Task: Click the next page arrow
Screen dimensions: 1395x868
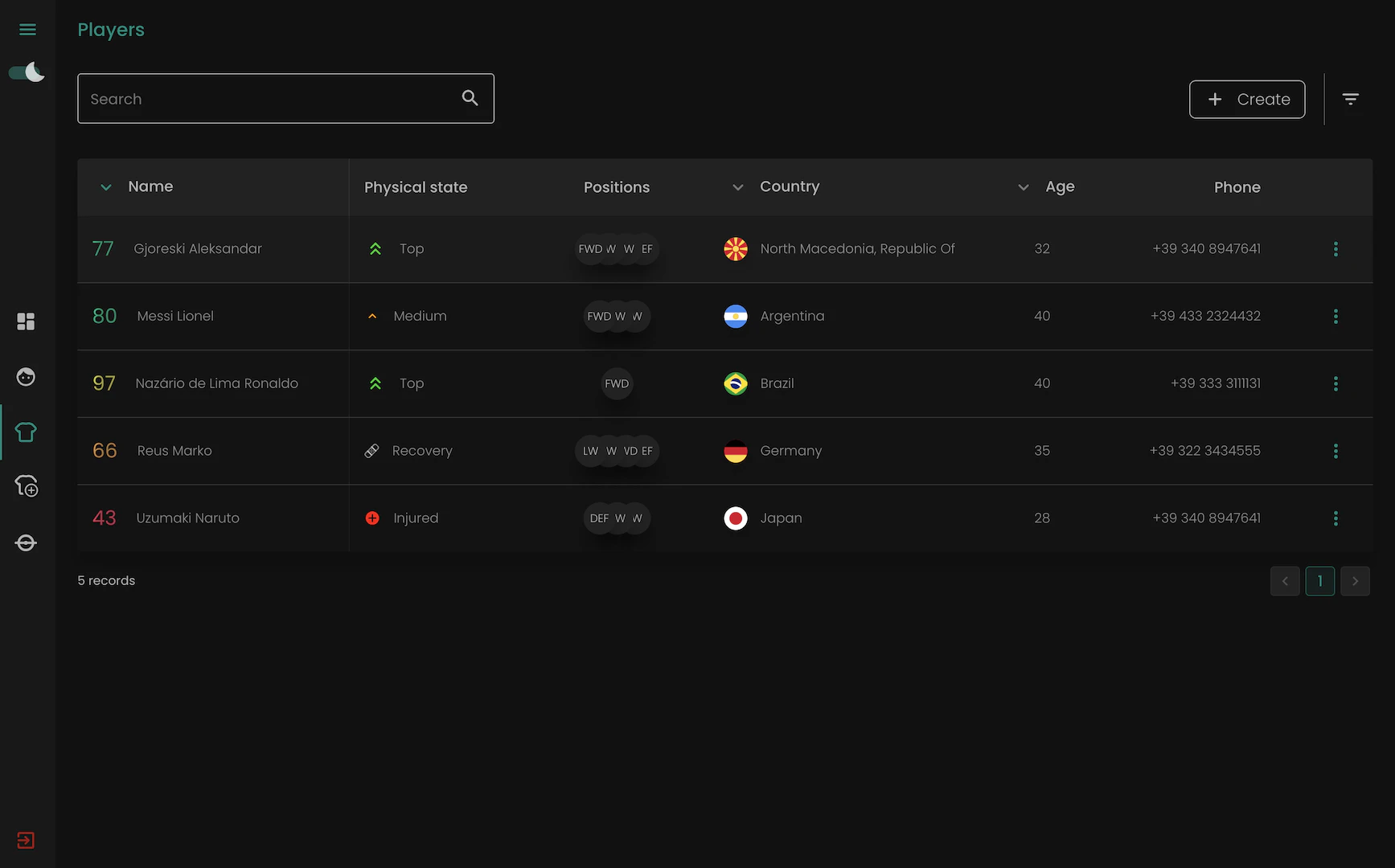Action: (1355, 581)
